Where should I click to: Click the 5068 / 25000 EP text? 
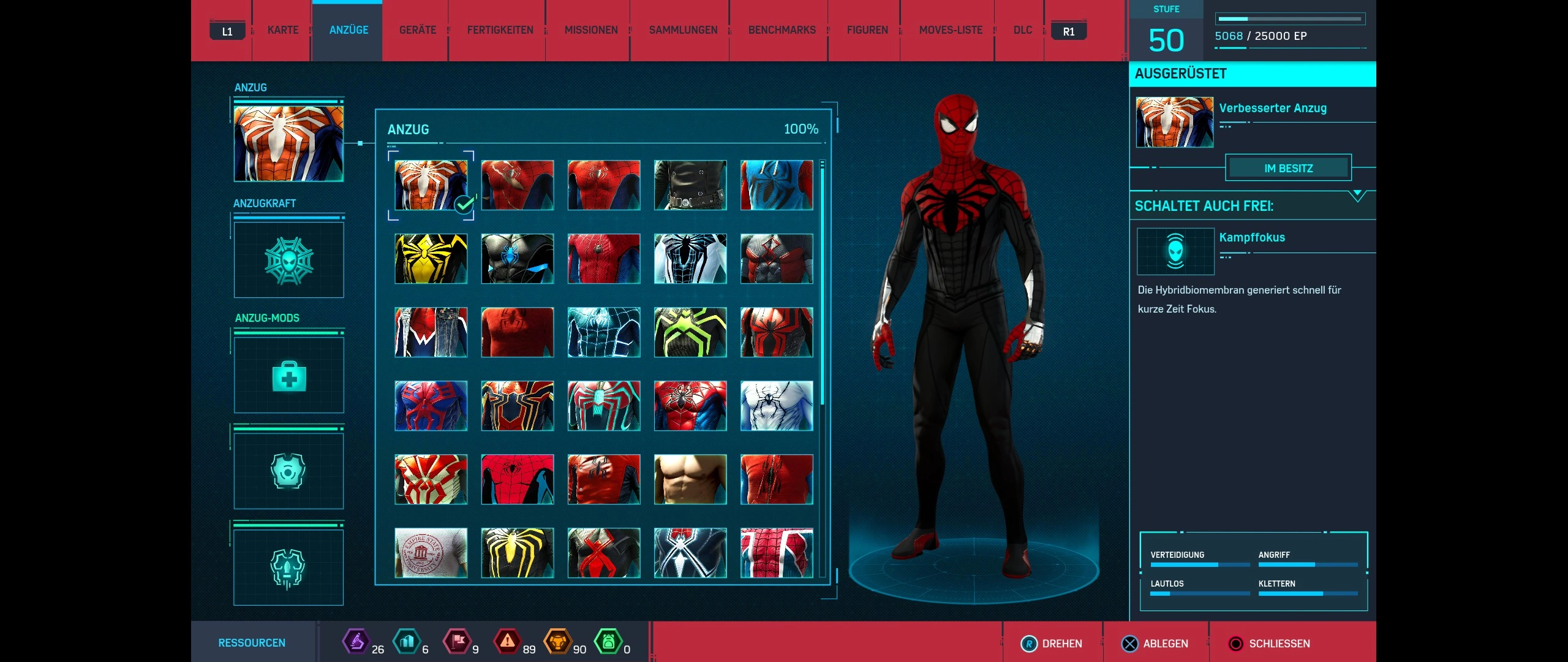[1261, 36]
